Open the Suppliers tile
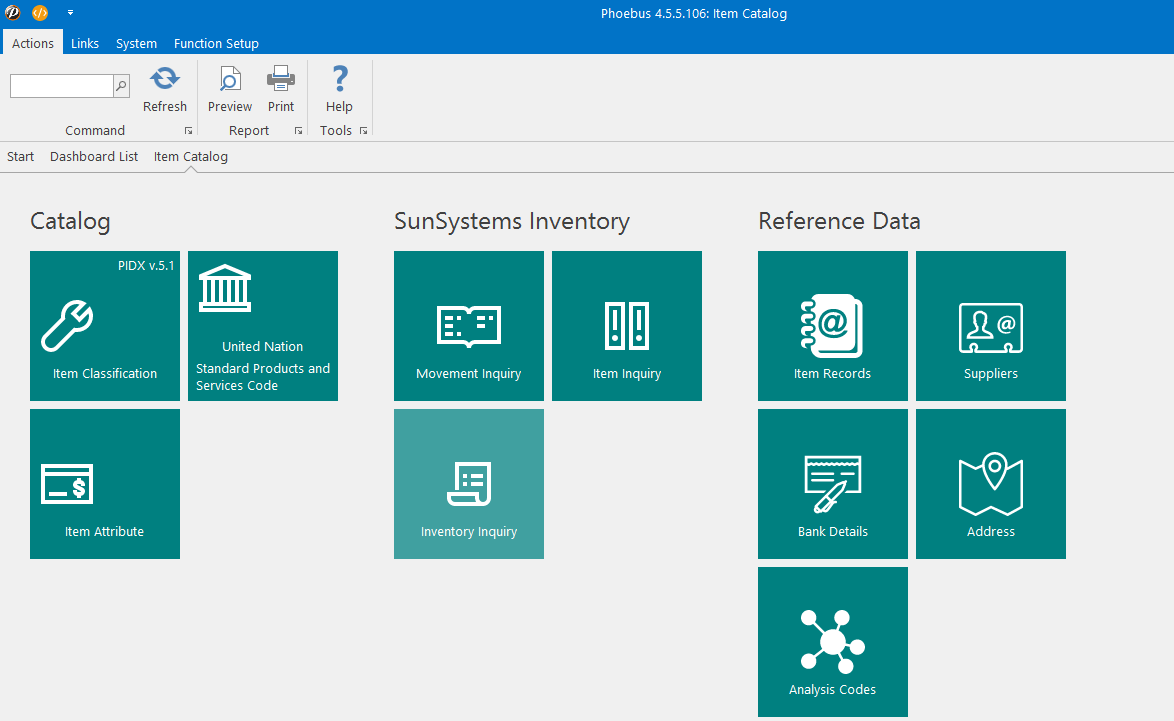Image resolution: width=1174 pixels, height=721 pixels. pos(991,326)
